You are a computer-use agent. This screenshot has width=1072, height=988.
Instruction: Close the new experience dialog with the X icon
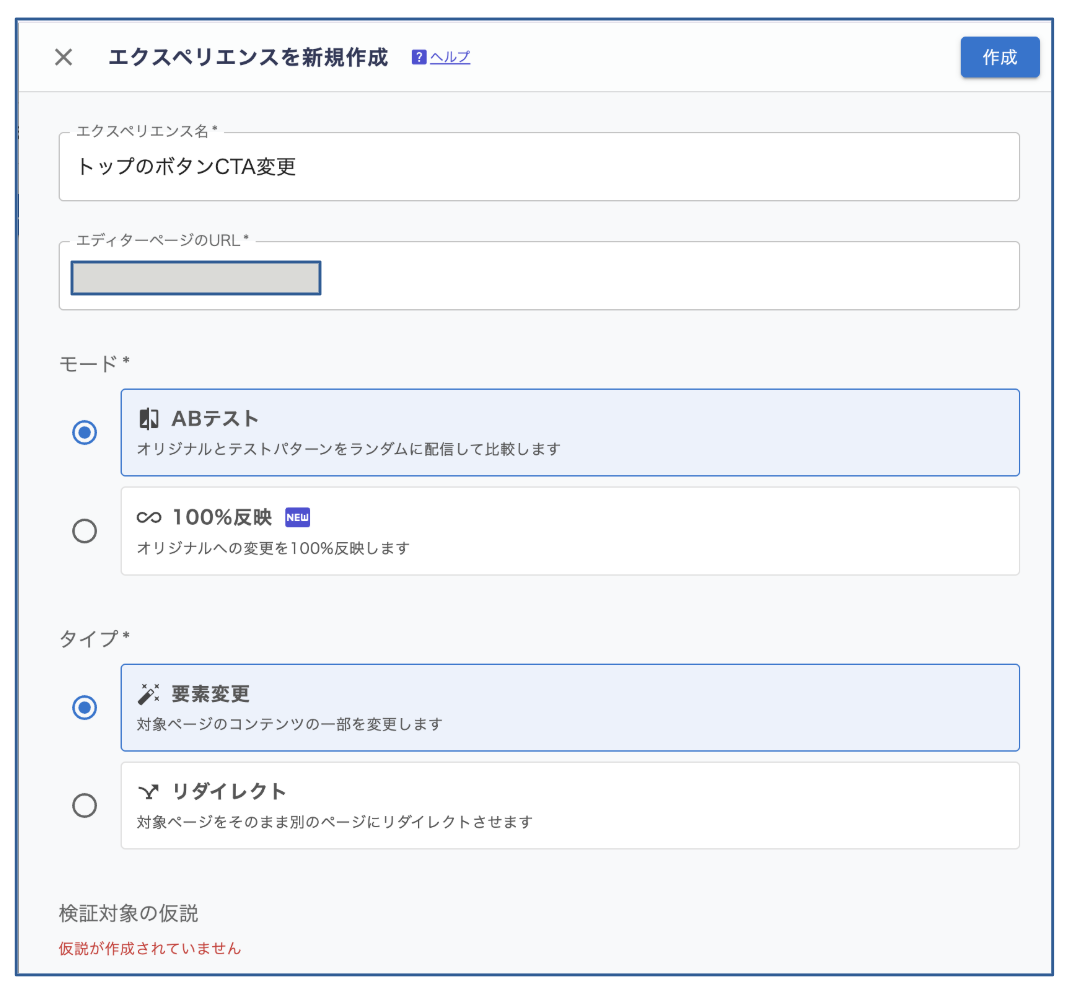pos(63,57)
